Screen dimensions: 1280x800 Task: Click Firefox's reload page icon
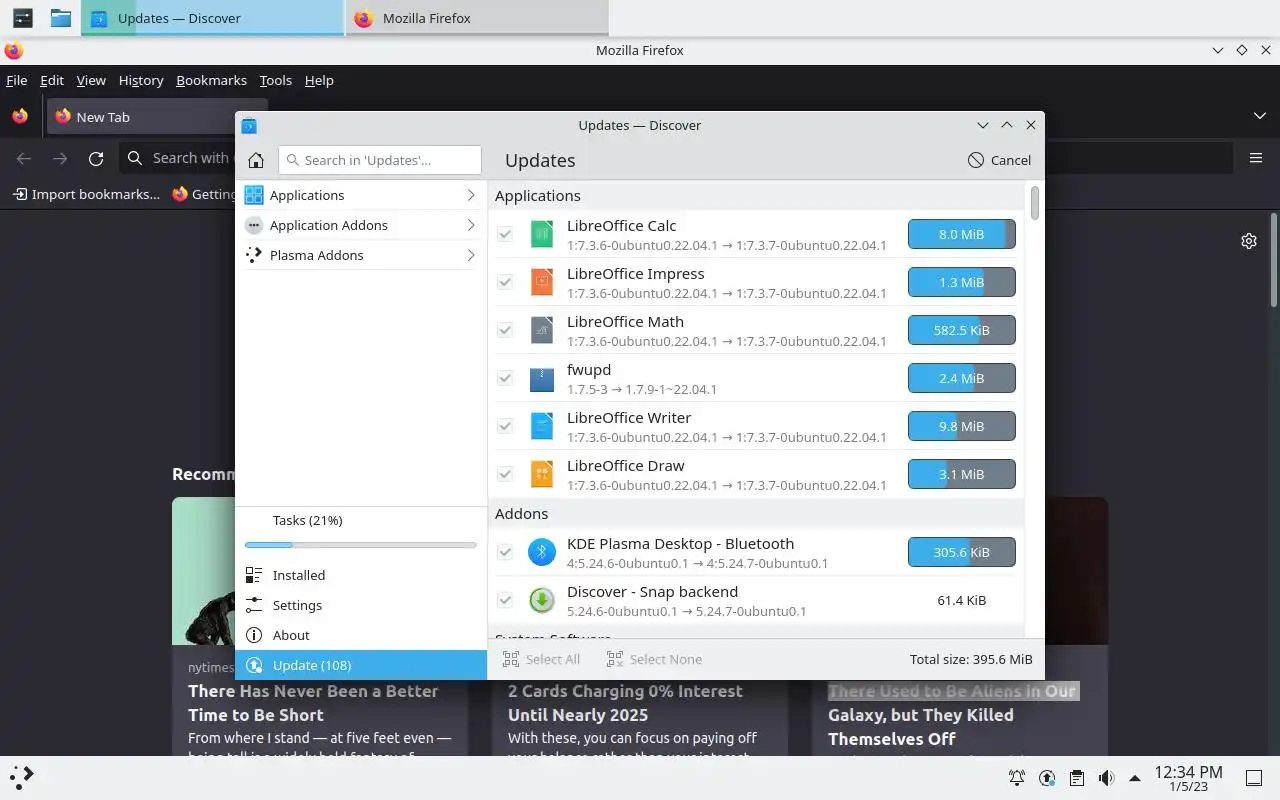pos(96,158)
